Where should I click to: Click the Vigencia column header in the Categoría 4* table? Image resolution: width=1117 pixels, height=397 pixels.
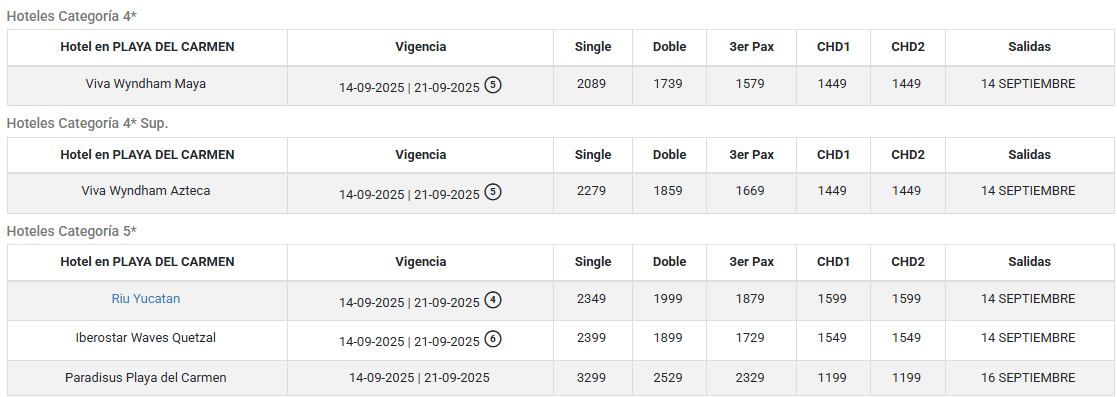coord(421,46)
